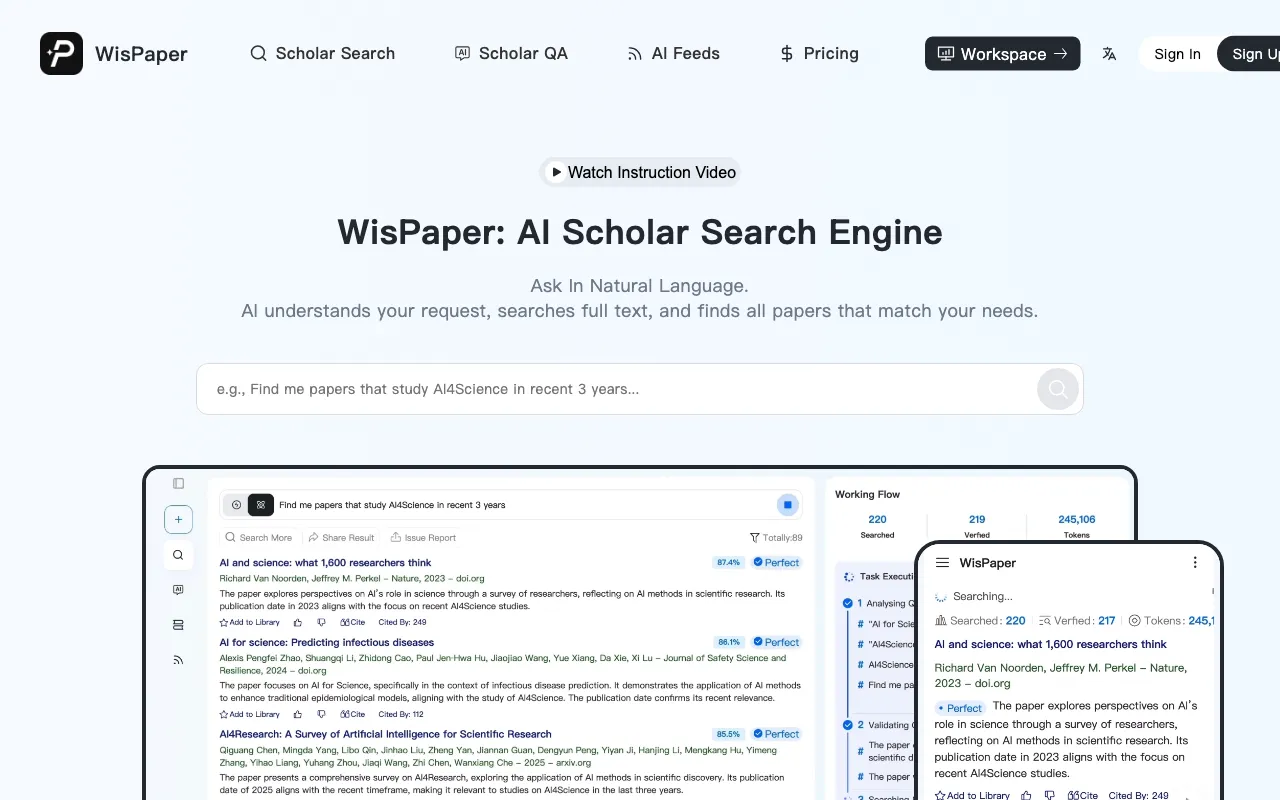Select the library stack icon in preview sidebar
The image size is (1280, 800).
click(x=178, y=625)
